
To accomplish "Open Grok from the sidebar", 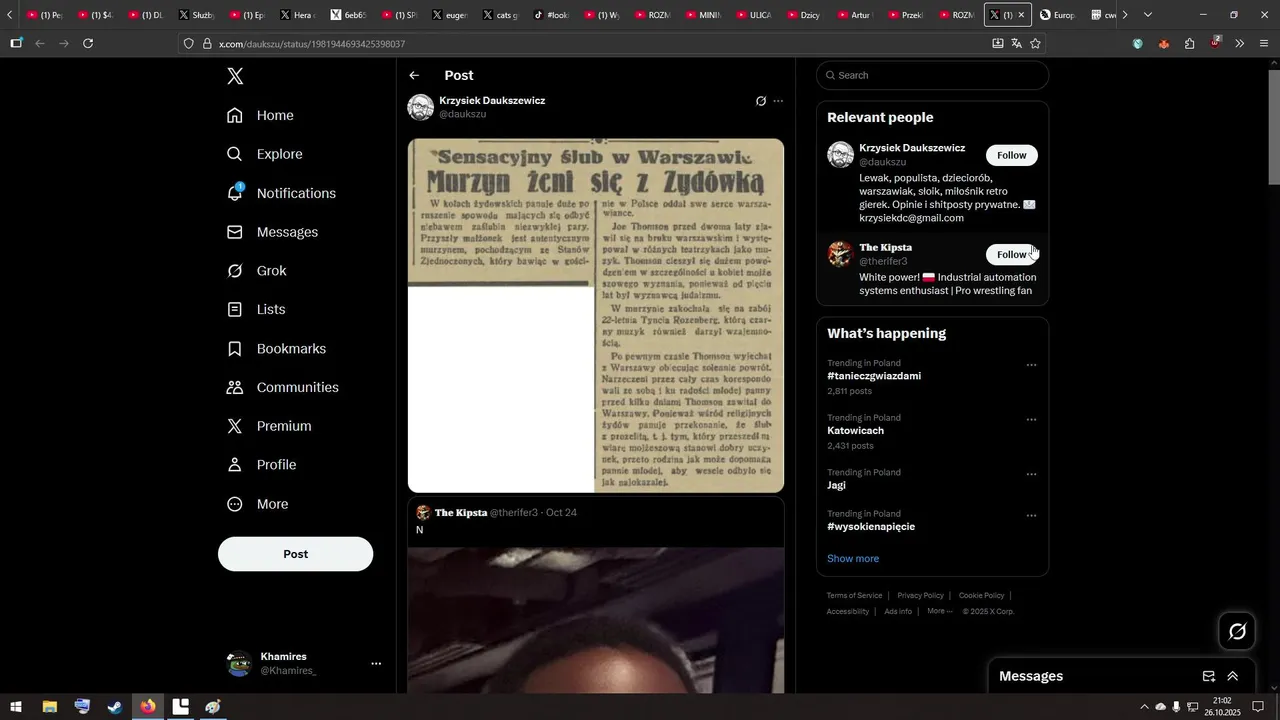I will pyautogui.click(x=256, y=271).
